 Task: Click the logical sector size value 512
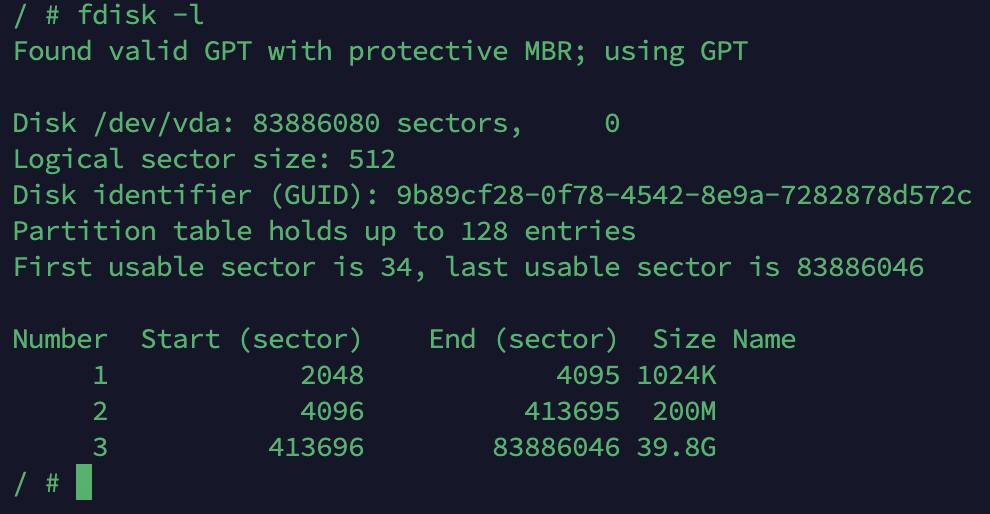tap(372, 160)
